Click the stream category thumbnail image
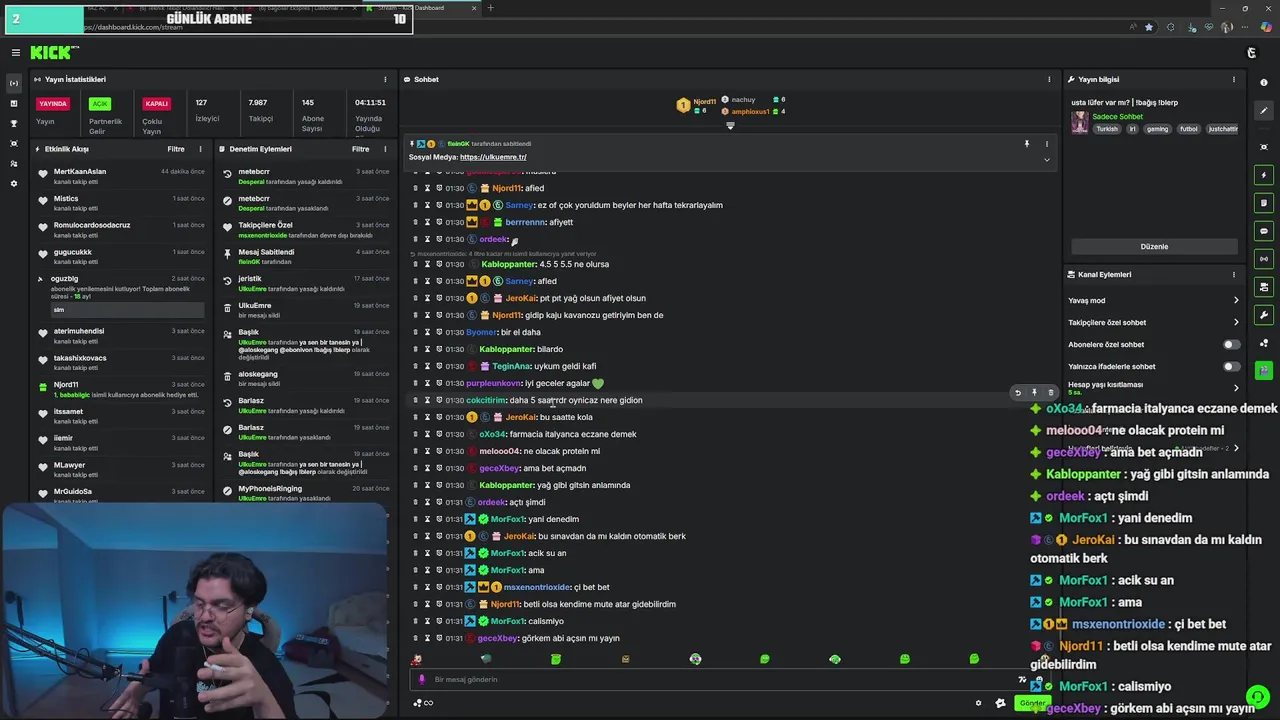Viewport: 1280px width, 720px height. 1080,123
